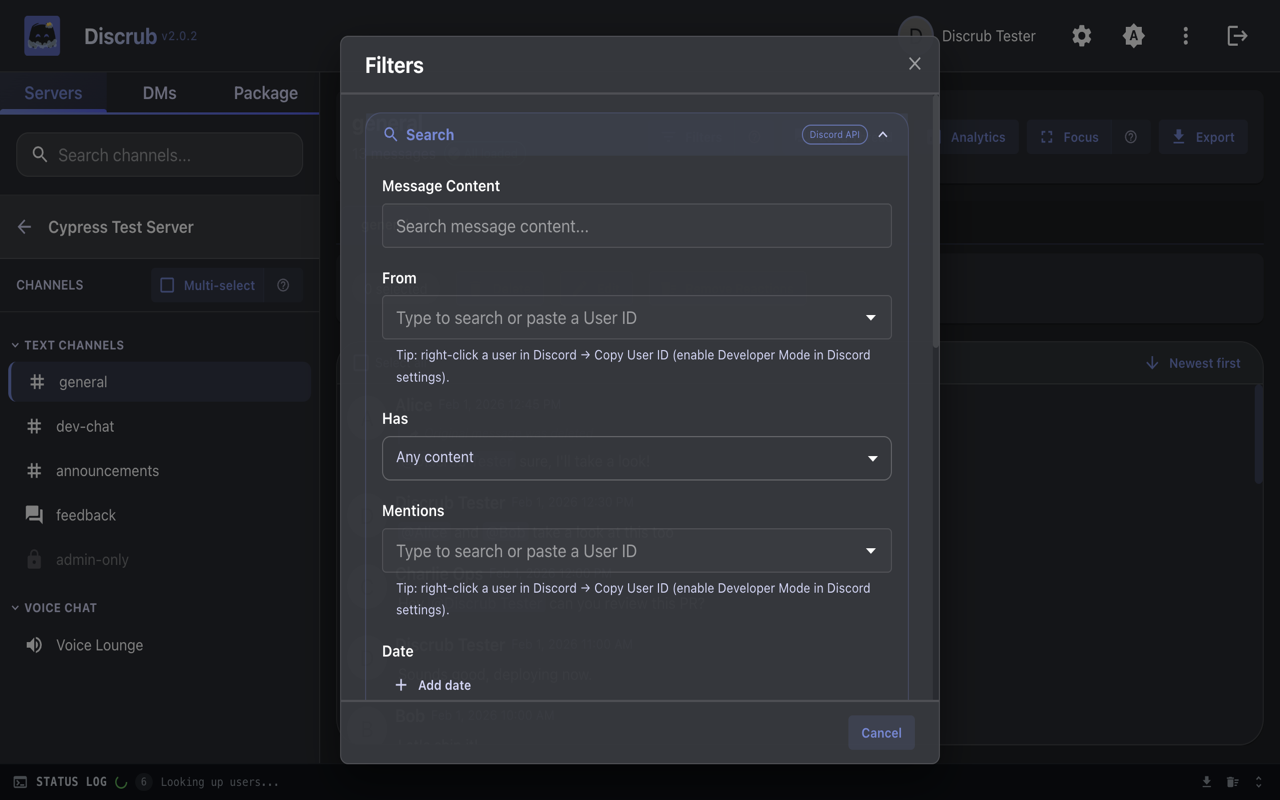Image resolution: width=1280 pixels, height=800 pixels.
Task: Select the admin-only locked channel
Action: pos(159,560)
